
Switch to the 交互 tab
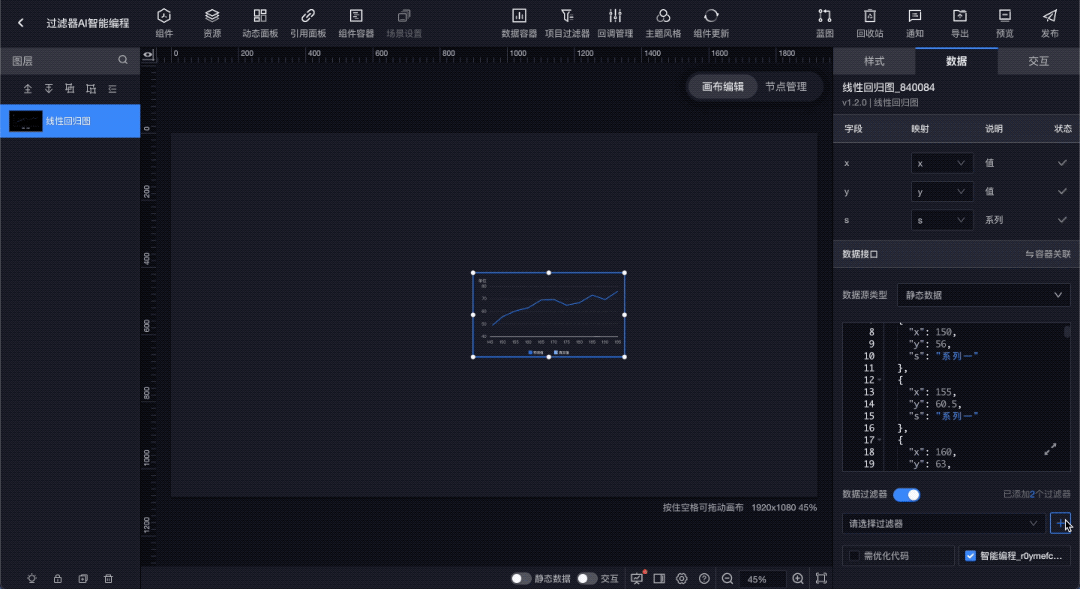pos(1038,61)
